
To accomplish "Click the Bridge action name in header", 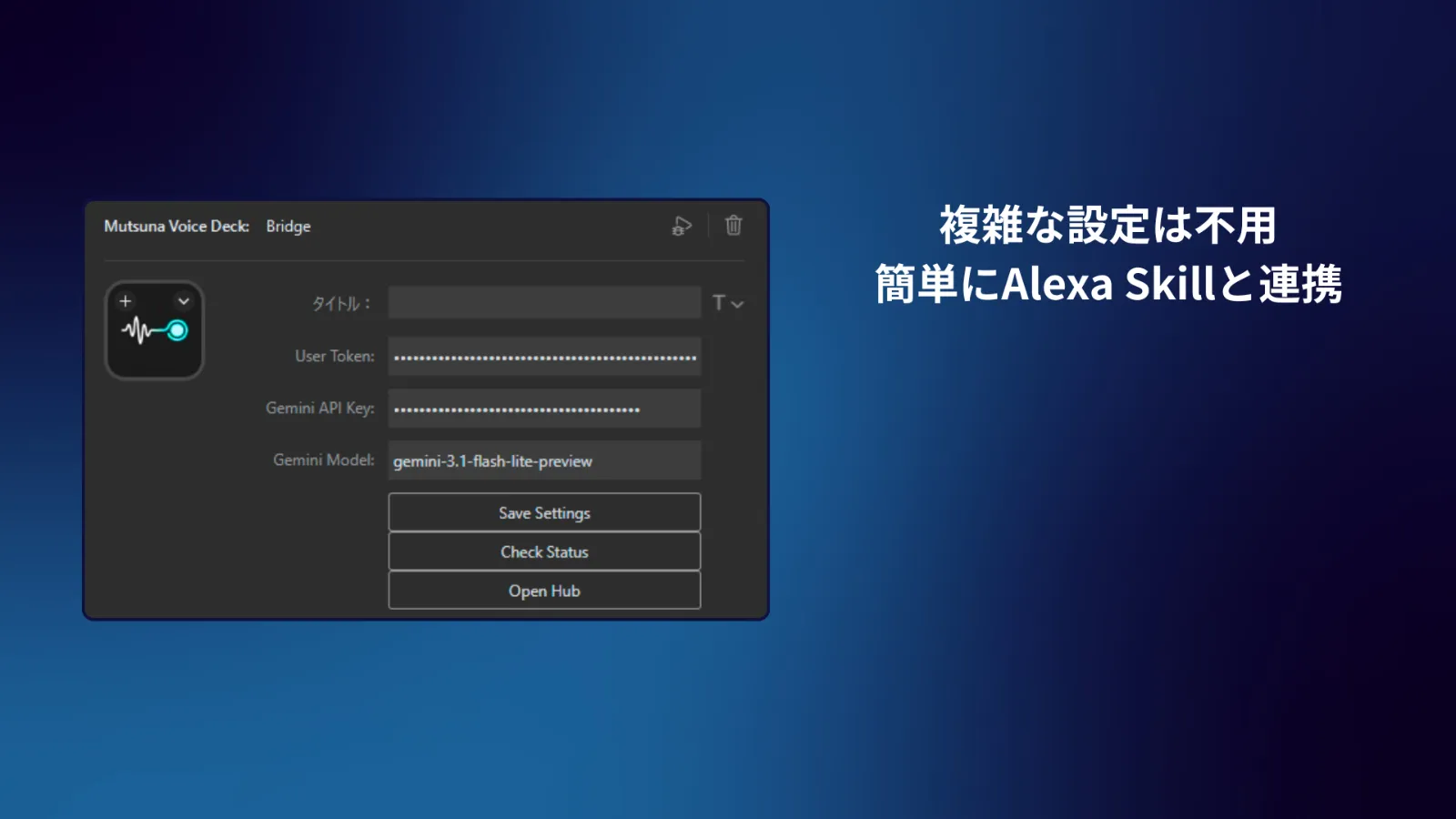I will point(288,226).
